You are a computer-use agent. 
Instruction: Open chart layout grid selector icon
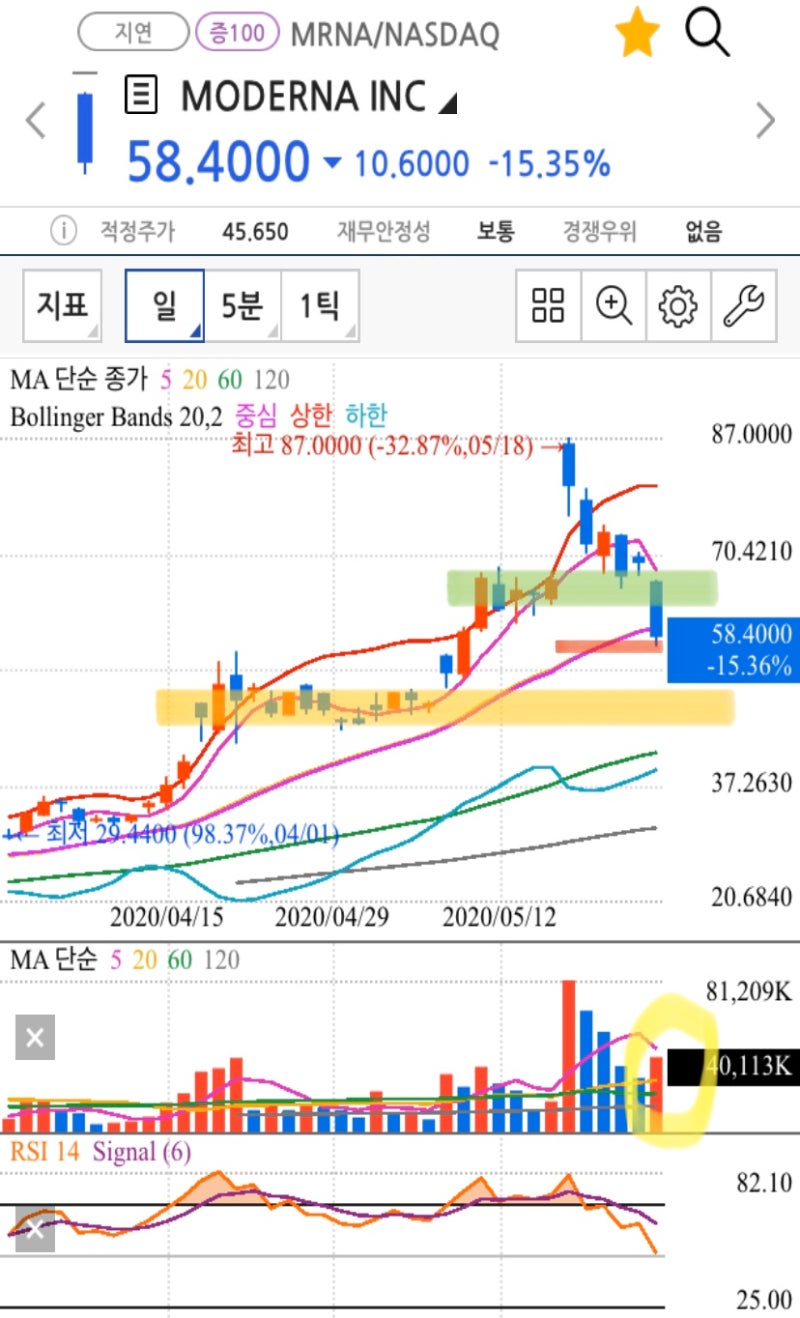click(x=547, y=307)
